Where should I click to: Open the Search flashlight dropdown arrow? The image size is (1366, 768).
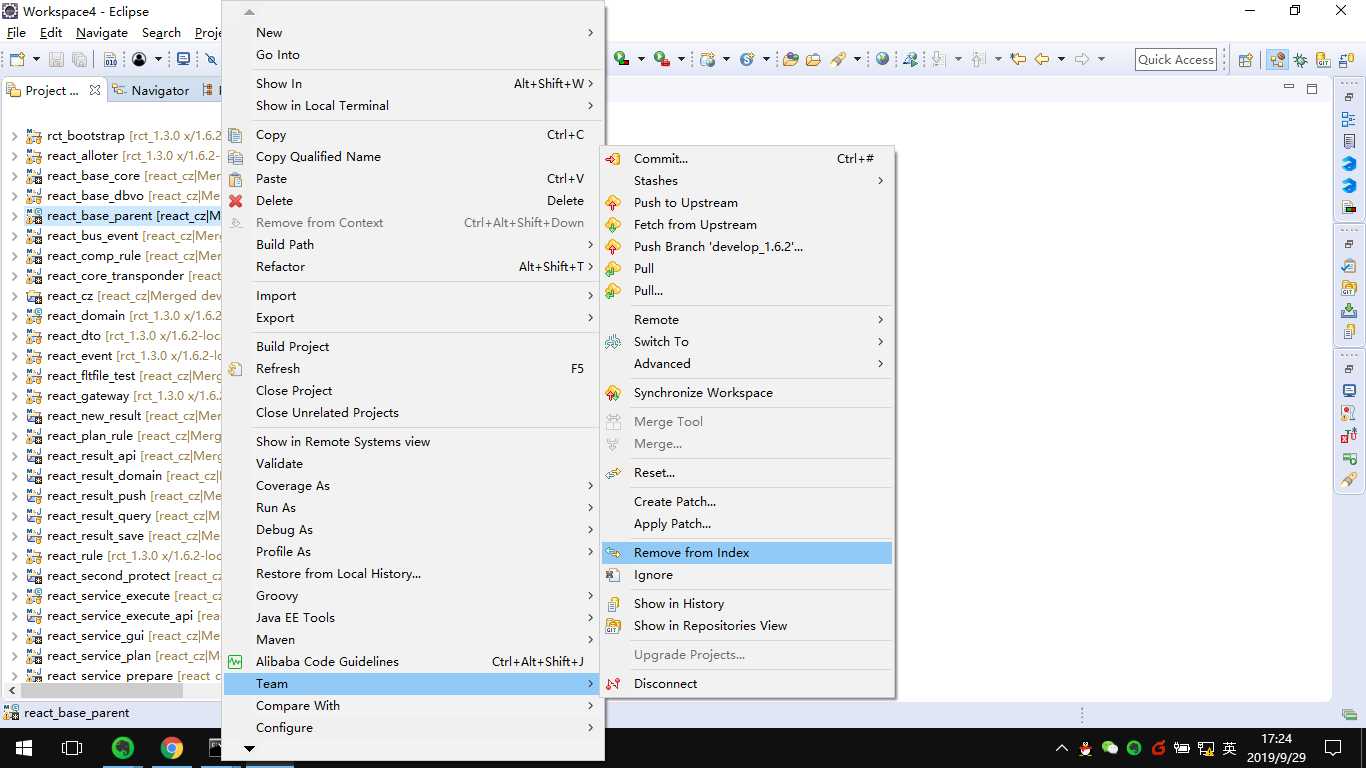click(x=858, y=59)
